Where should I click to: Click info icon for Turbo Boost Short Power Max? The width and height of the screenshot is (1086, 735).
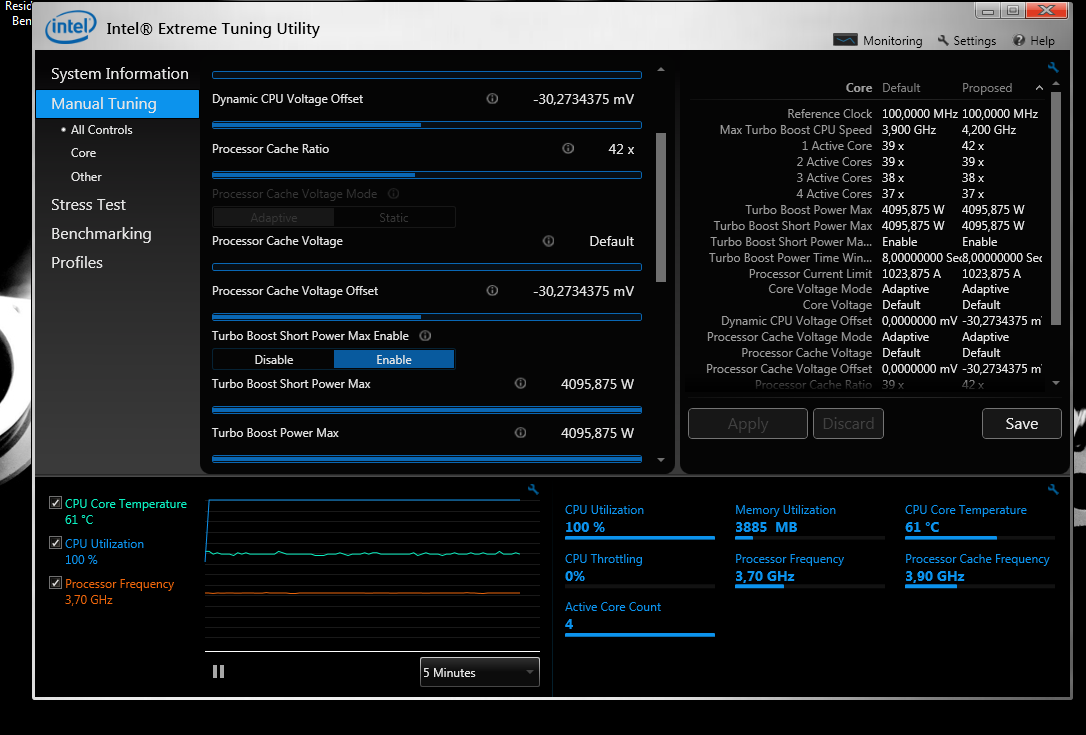520,383
